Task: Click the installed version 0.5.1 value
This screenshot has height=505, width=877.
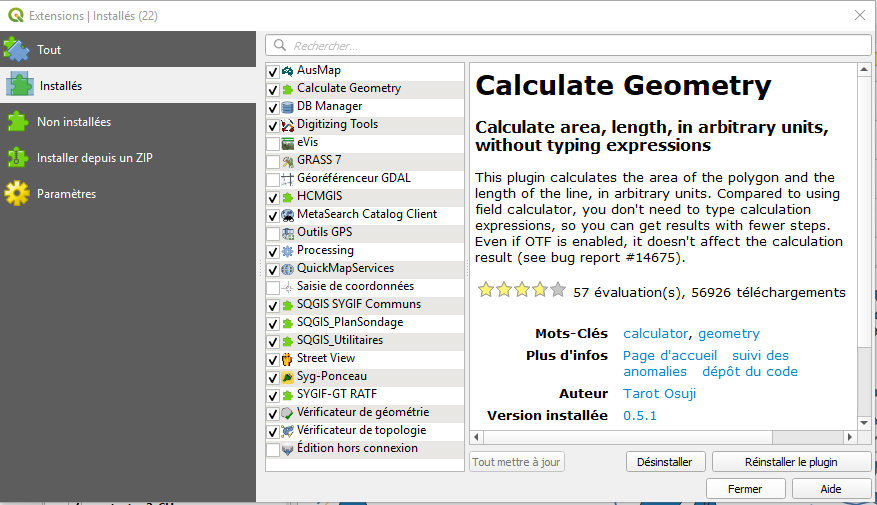Action: pyautogui.click(x=640, y=416)
